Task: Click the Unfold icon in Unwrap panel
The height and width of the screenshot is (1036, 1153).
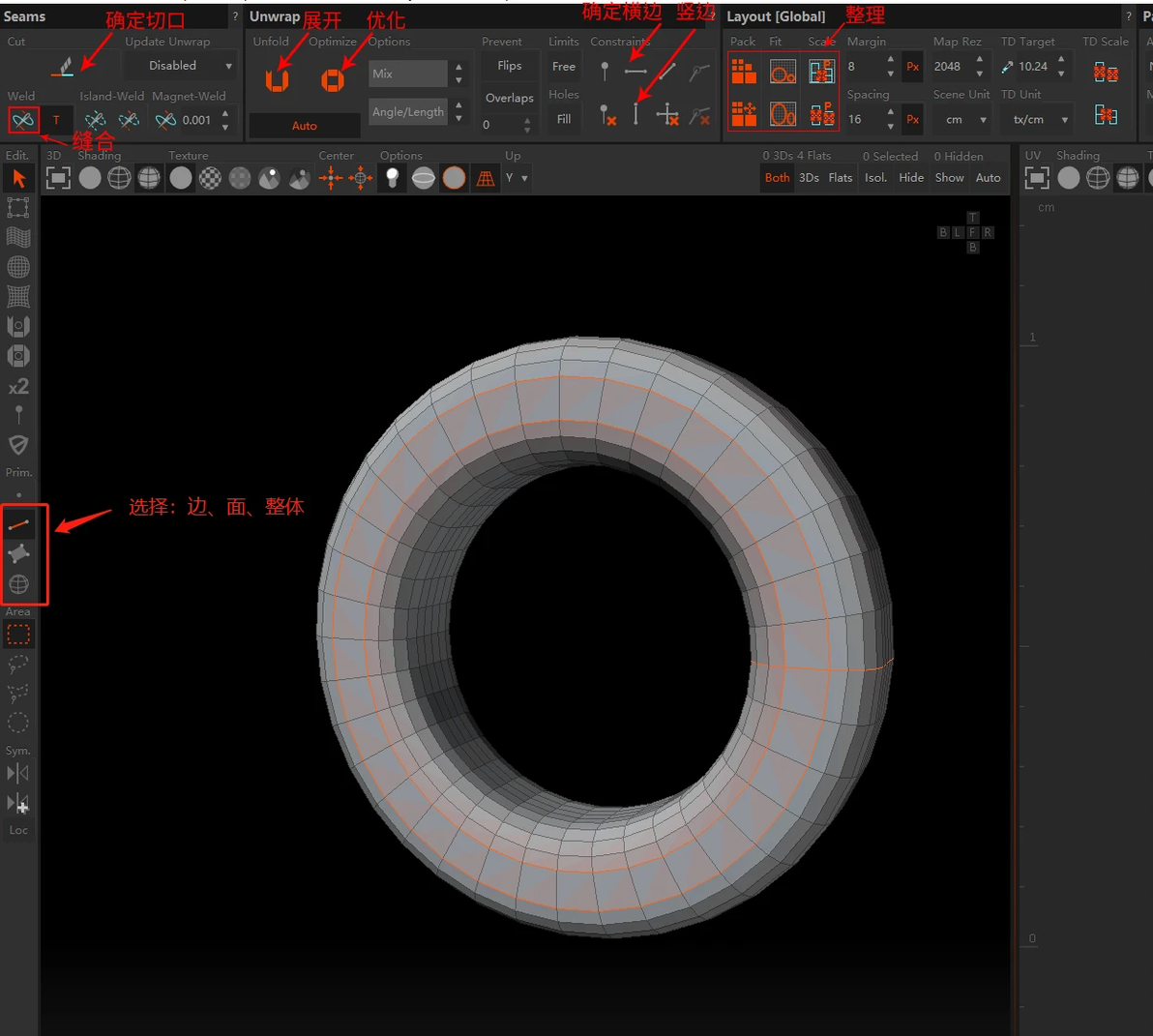Action: [278, 79]
